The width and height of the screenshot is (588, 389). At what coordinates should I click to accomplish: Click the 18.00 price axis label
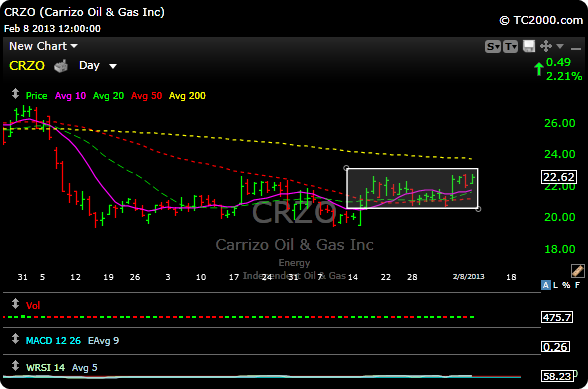click(x=560, y=249)
